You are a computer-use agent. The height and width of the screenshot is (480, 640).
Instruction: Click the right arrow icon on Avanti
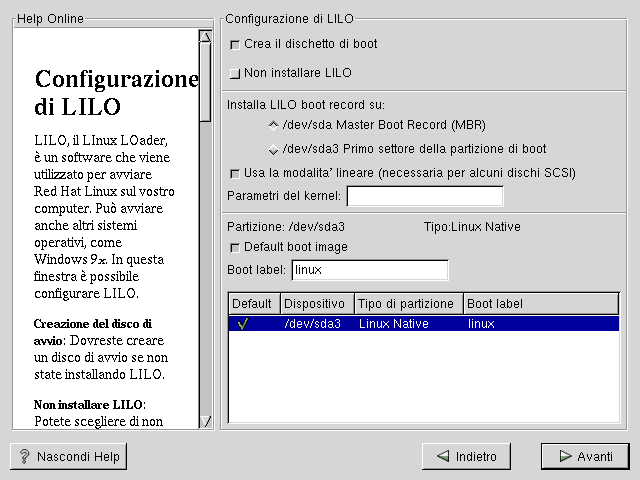[561, 457]
